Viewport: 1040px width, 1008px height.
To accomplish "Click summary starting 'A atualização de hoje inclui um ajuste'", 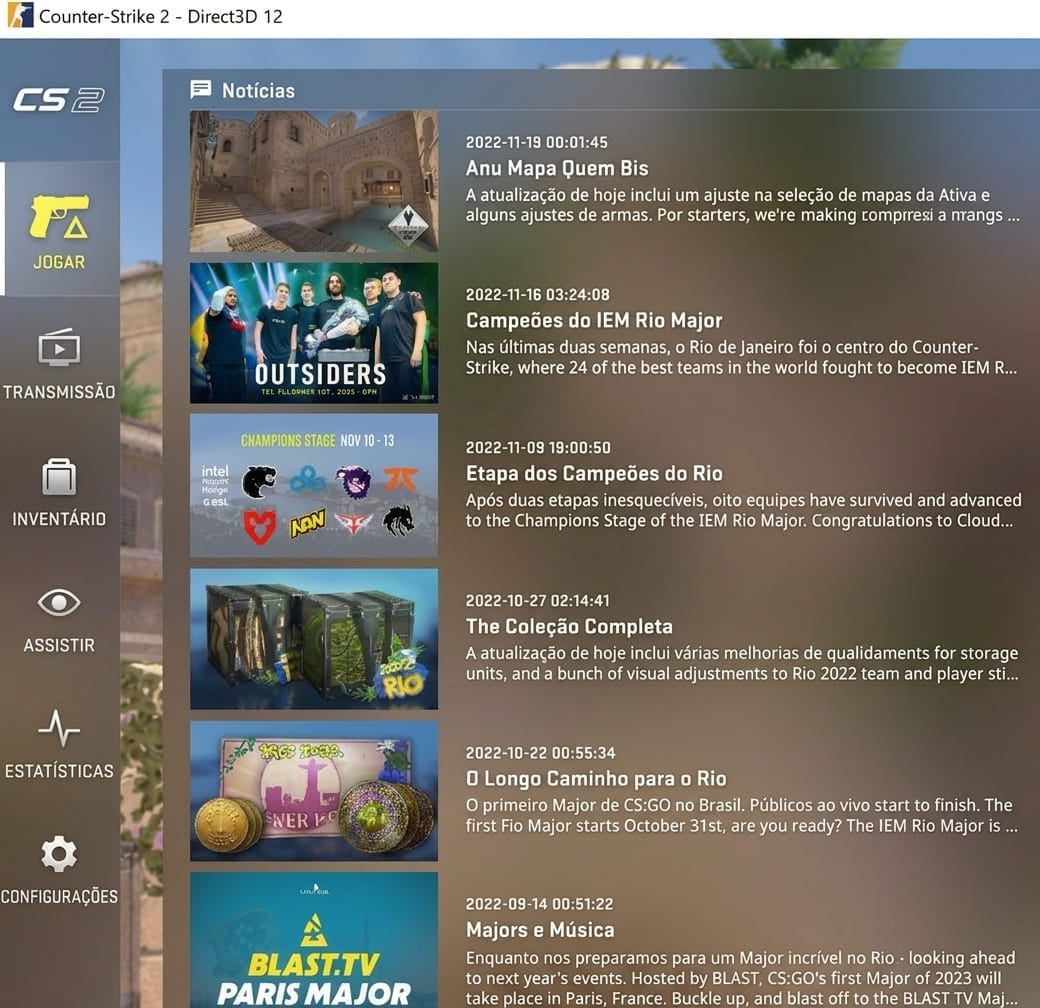I will 743,205.
